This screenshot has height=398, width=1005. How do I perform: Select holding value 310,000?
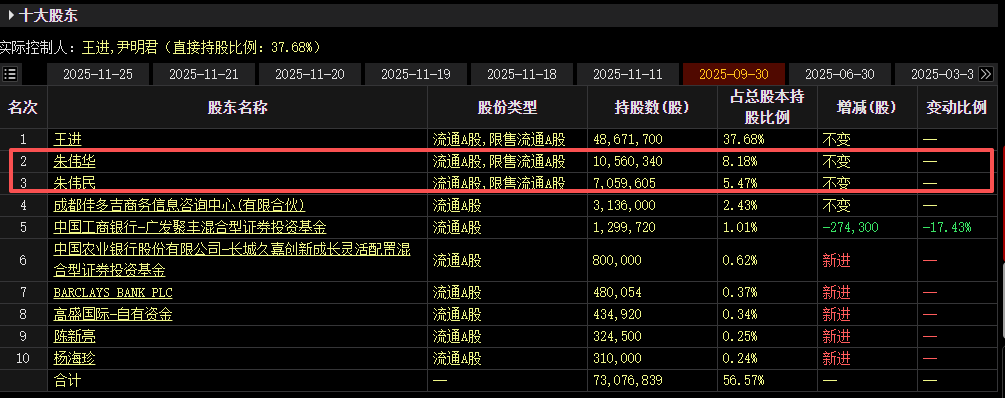[617, 358]
